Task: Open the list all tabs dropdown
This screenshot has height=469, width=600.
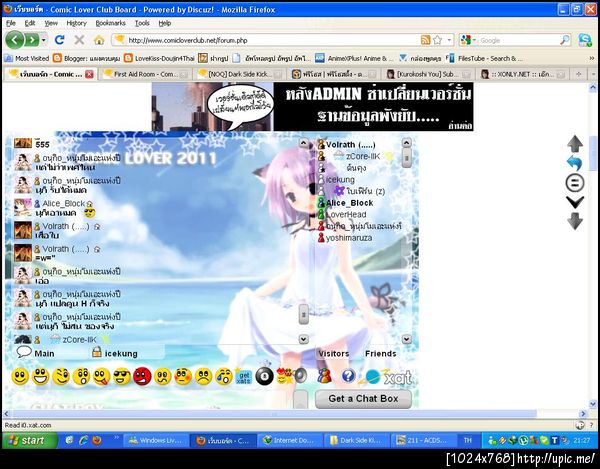Action: point(593,74)
